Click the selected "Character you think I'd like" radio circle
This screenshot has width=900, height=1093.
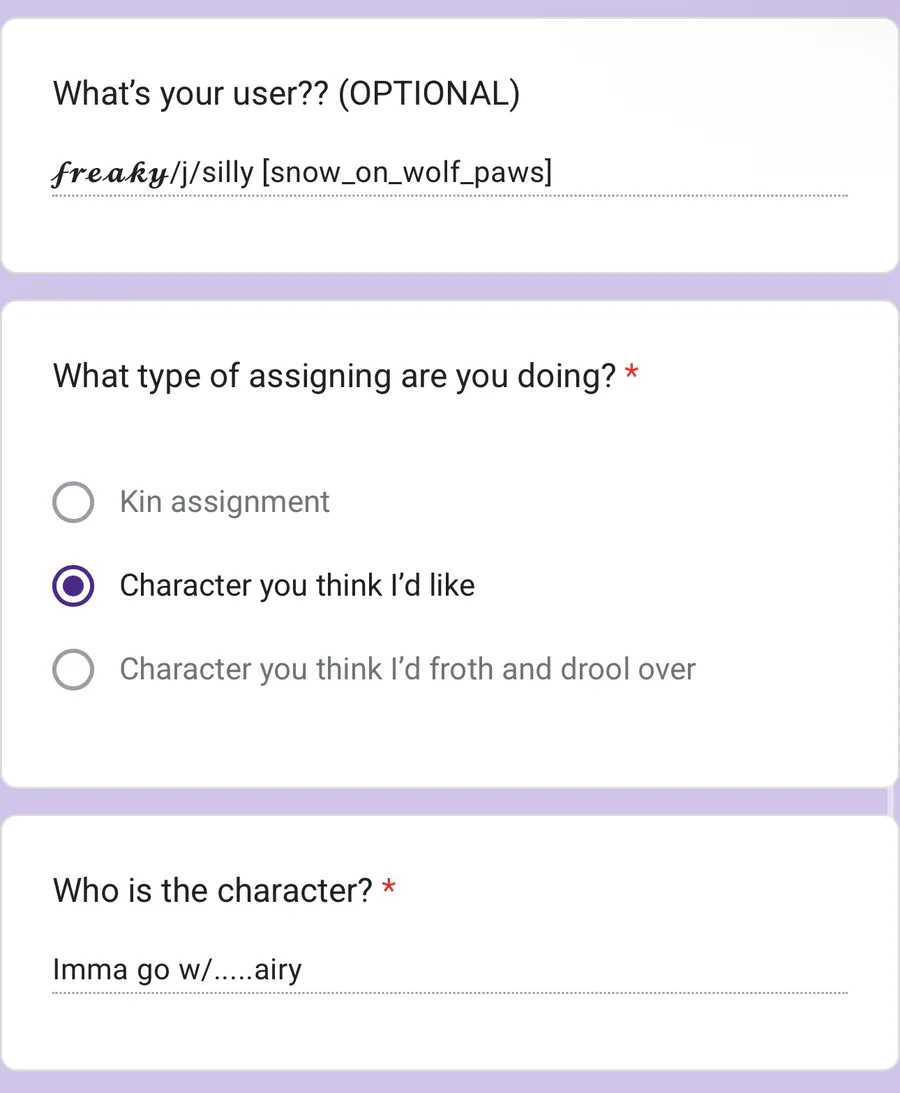coord(73,586)
